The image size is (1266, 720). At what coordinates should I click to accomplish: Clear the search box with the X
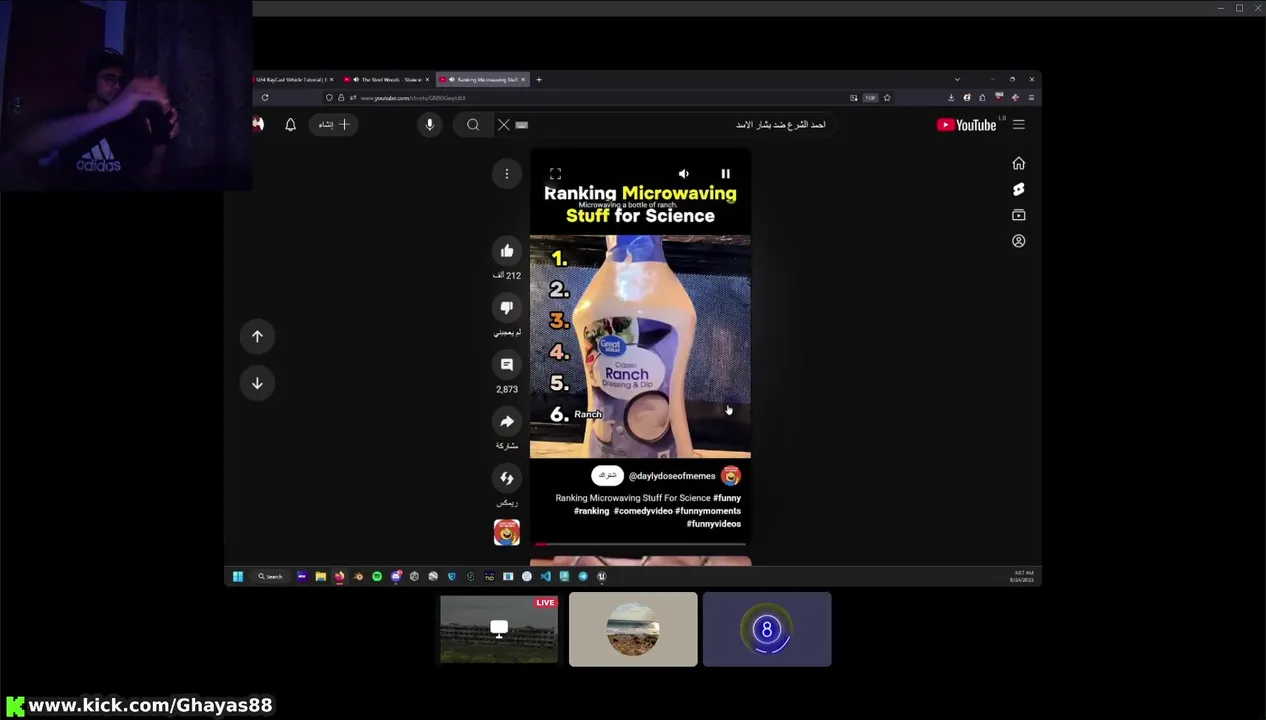pyautogui.click(x=504, y=125)
